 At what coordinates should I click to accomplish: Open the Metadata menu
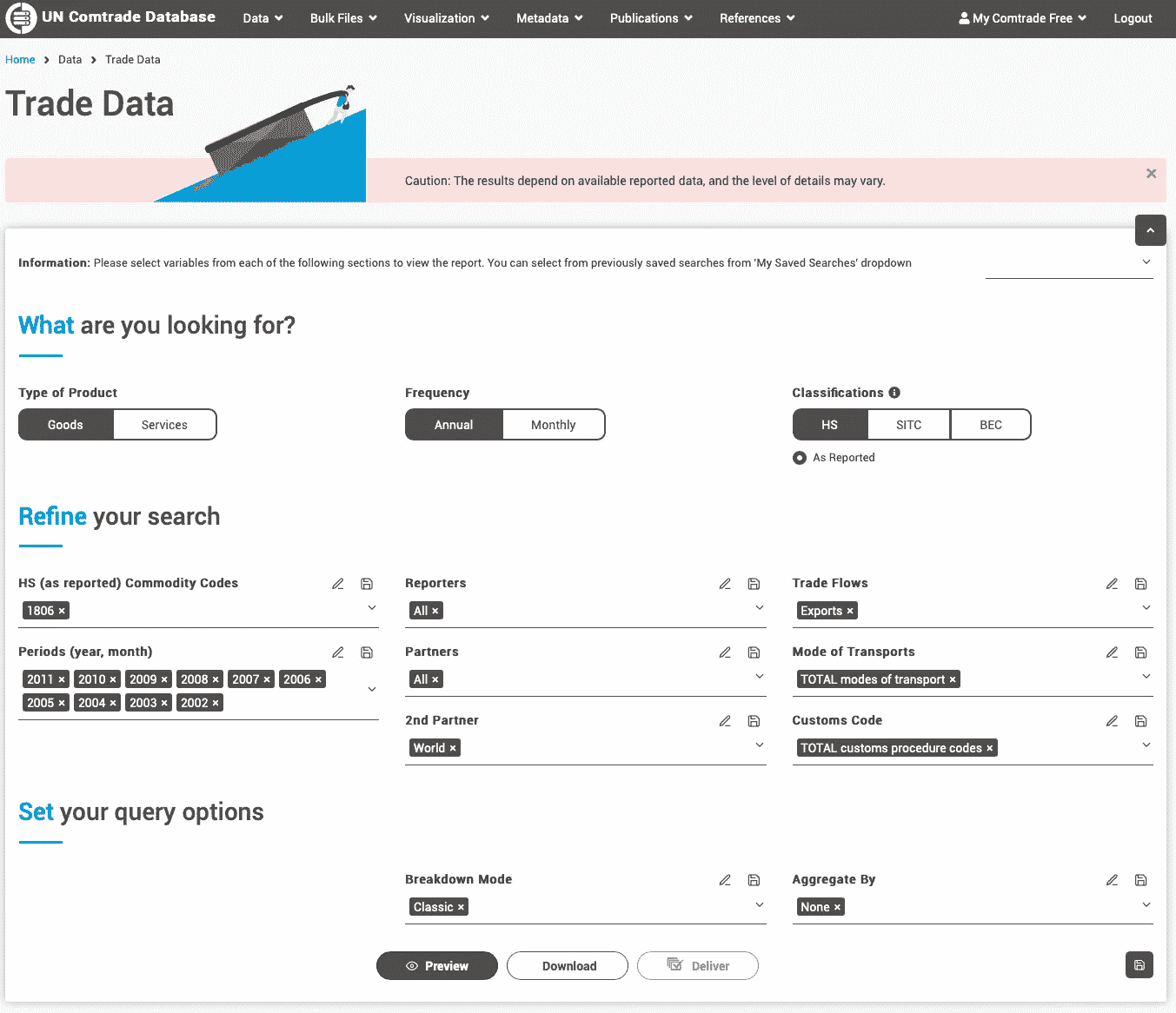point(549,18)
